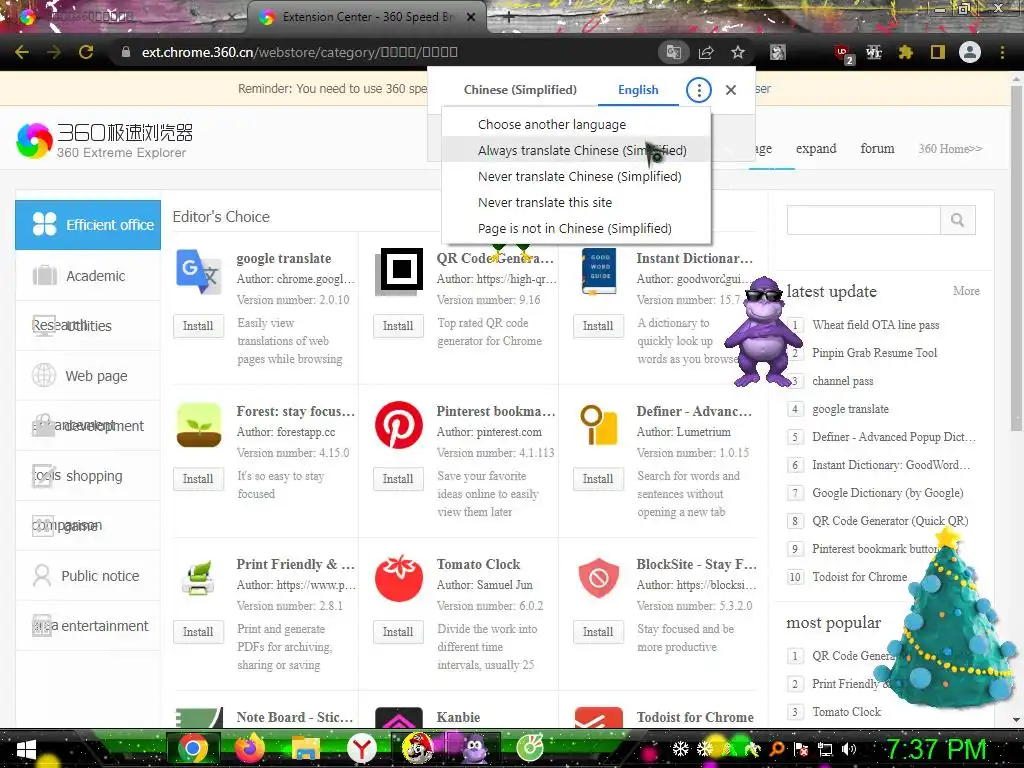Click the Pinterest logo icon
This screenshot has width=1024, height=768.
398,424
